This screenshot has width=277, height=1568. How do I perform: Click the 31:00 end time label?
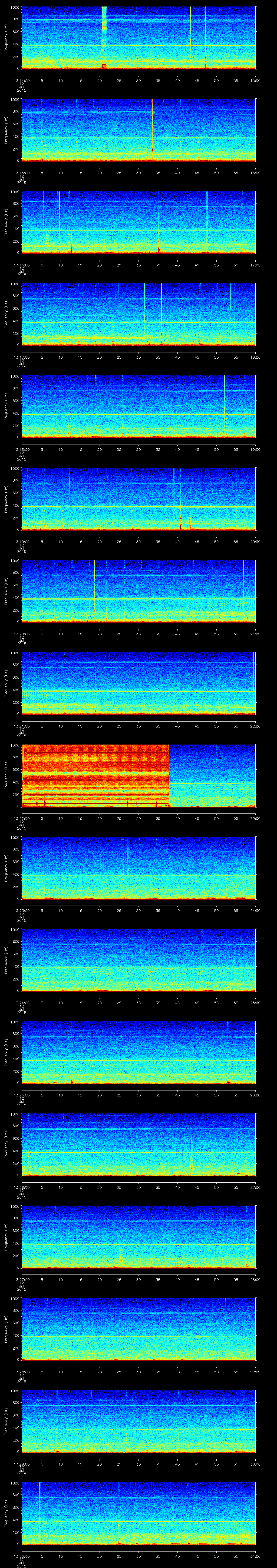(256, 1556)
